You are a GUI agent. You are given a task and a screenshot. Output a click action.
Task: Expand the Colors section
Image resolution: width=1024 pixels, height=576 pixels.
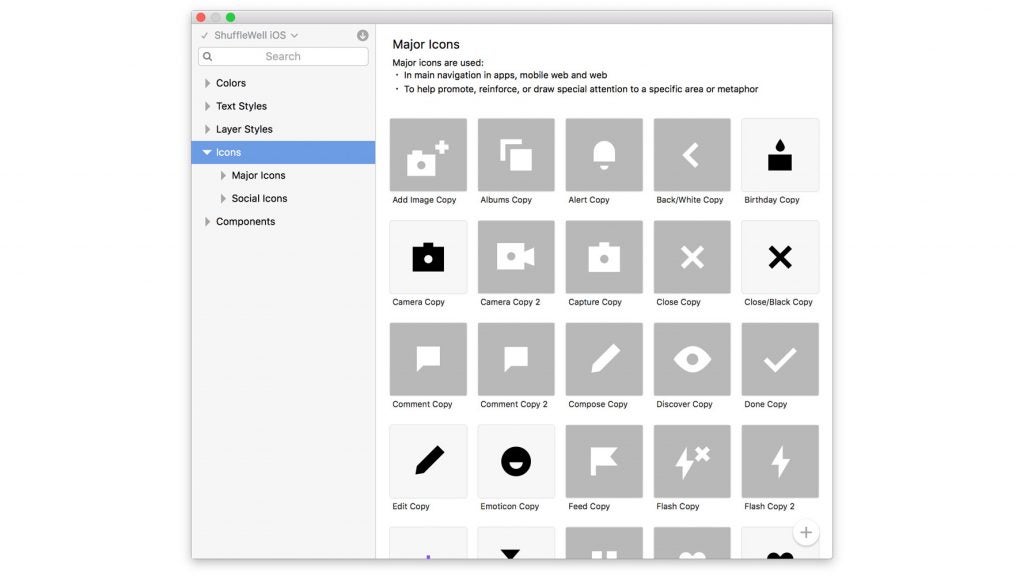[x=208, y=83]
